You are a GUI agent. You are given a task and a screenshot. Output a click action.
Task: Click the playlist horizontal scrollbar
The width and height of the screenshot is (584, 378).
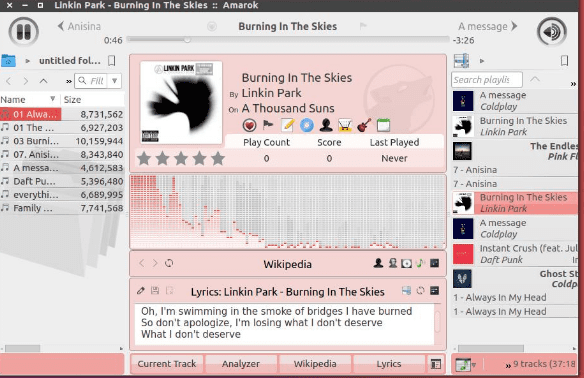[490, 349]
